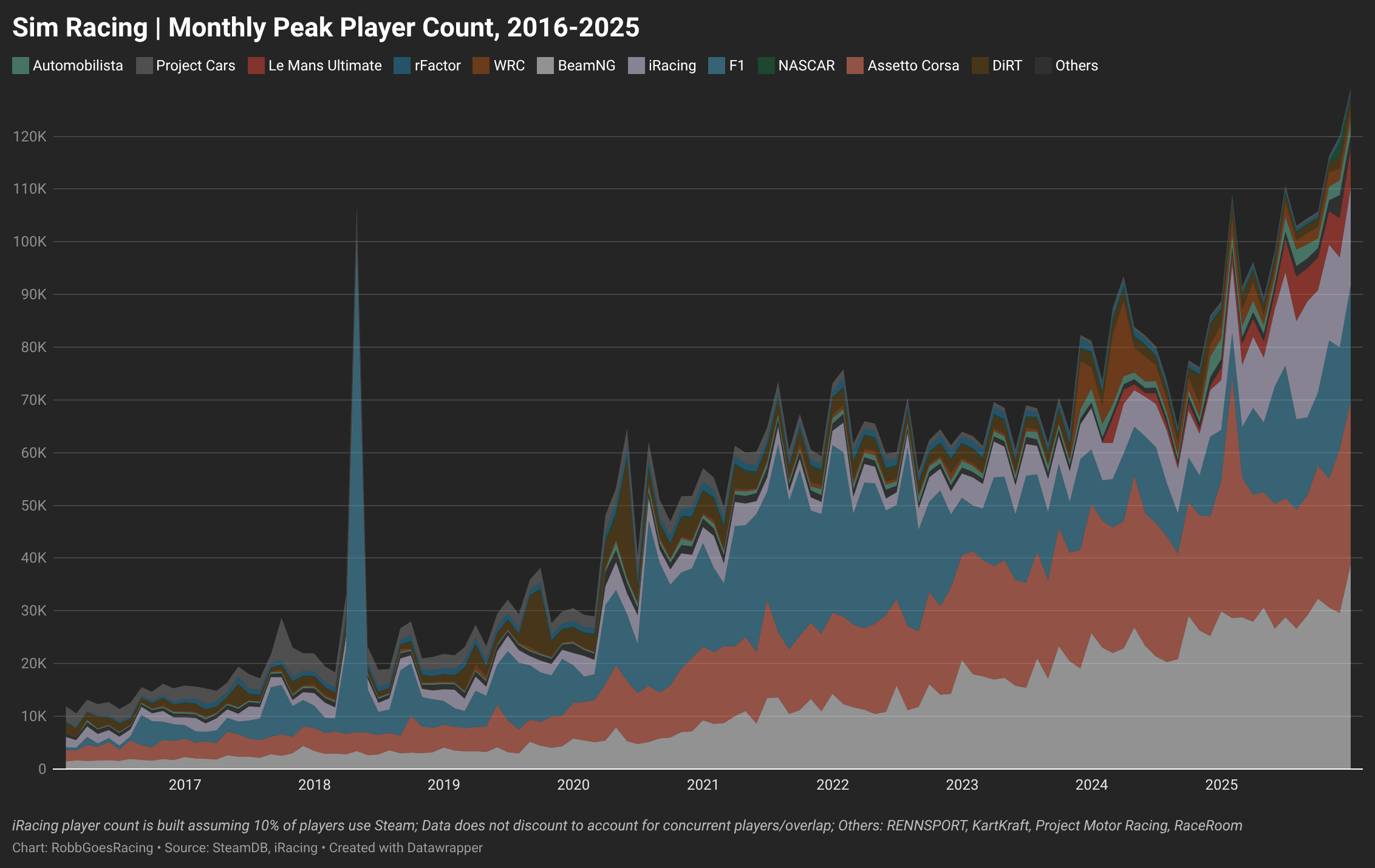1375x868 pixels.
Task: Click the 30K y-axis label
Action: 33,611
